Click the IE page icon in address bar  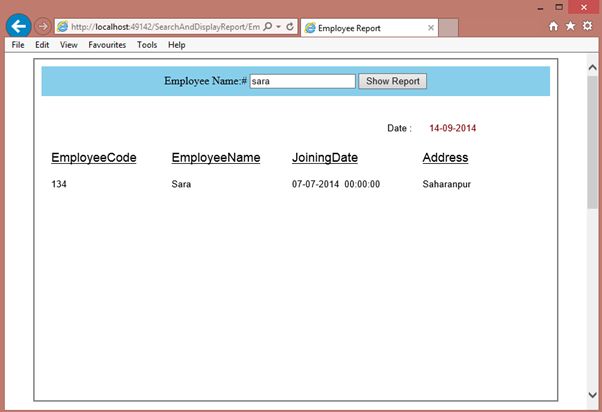click(x=63, y=26)
